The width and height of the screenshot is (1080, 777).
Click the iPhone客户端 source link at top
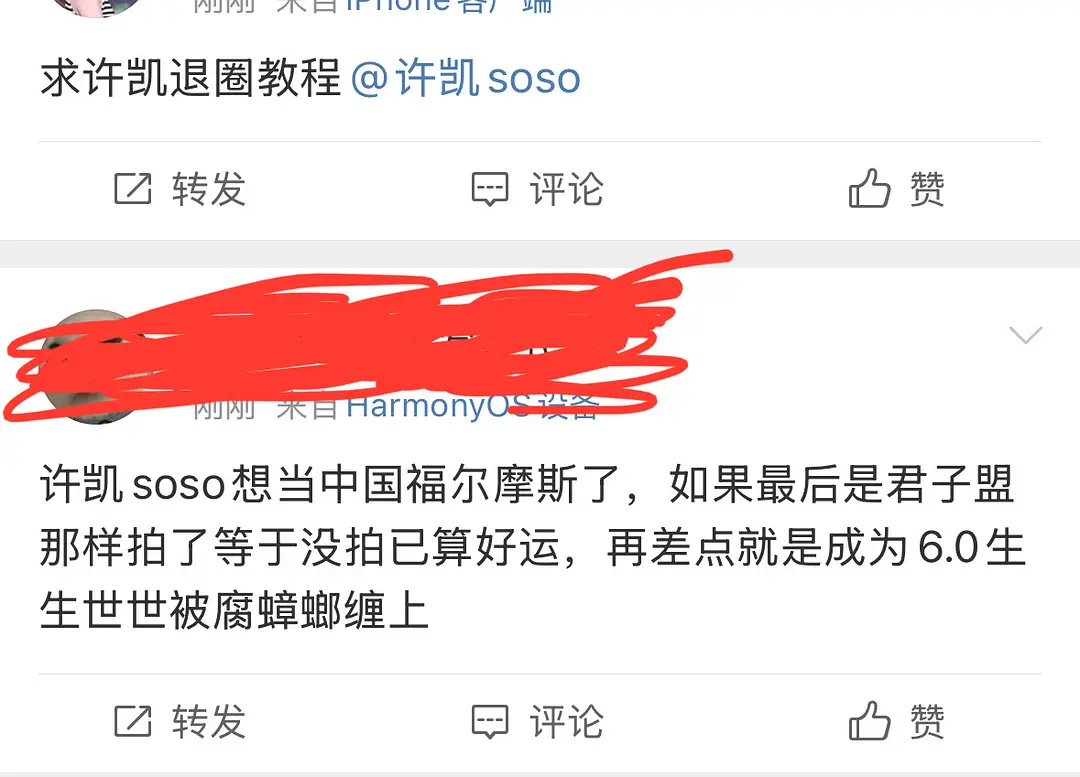(449, 6)
